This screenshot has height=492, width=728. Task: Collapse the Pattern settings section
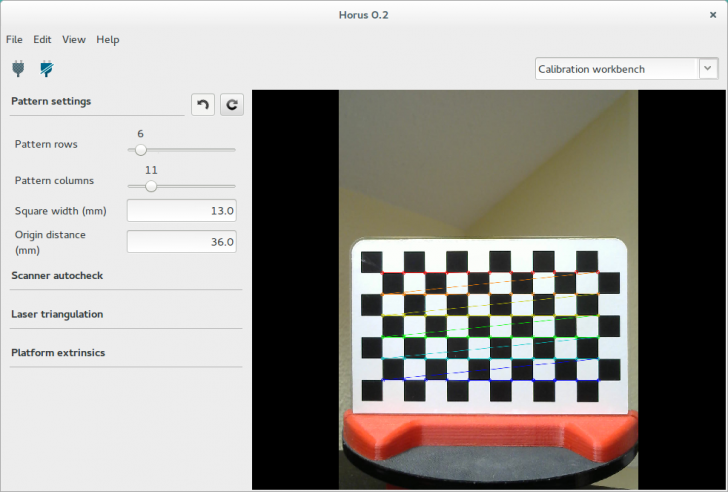[x=51, y=101]
